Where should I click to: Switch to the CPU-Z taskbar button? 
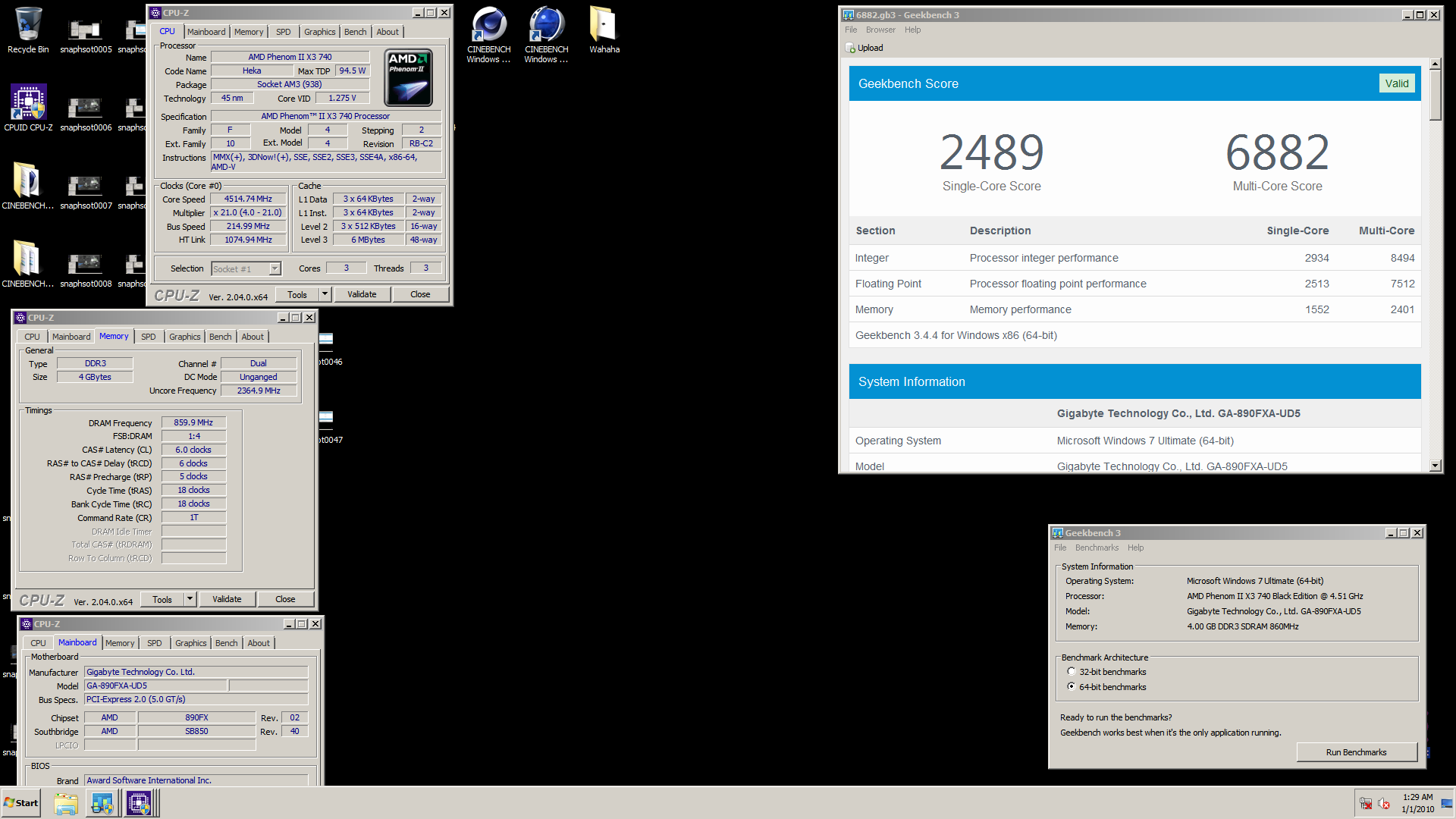139,803
